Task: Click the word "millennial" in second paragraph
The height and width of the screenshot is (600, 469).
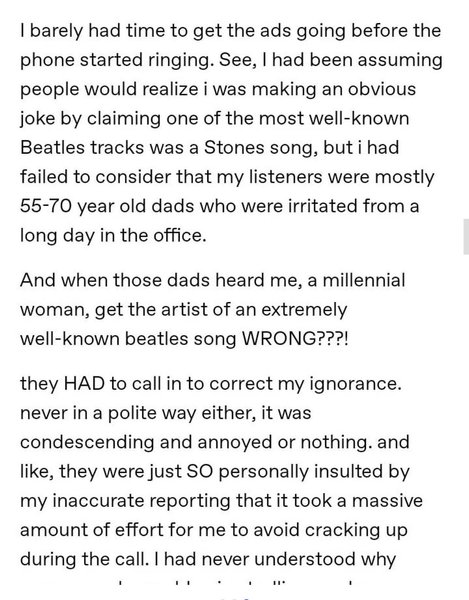Action: tap(364, 280)
